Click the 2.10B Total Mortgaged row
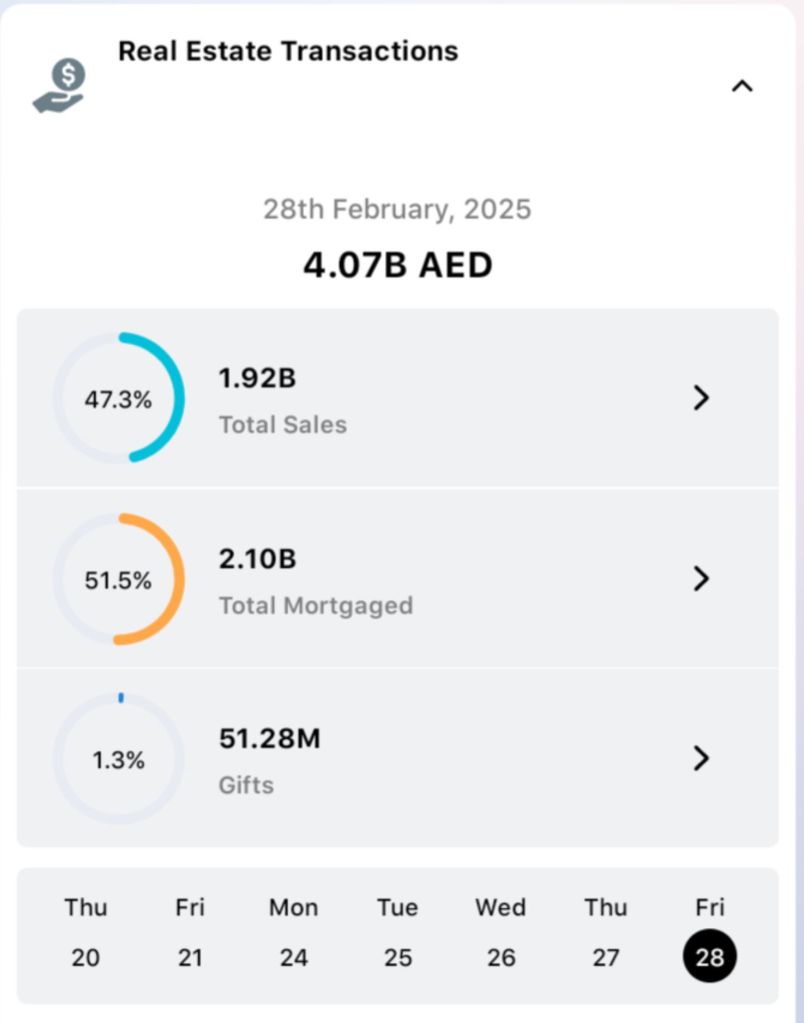 pos(400,579)
